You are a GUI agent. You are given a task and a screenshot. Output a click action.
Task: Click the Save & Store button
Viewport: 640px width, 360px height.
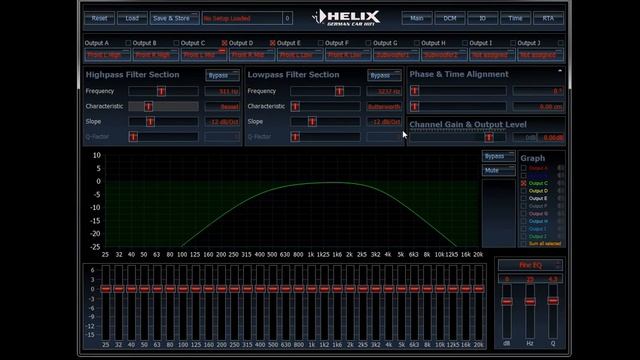point(174,18)
